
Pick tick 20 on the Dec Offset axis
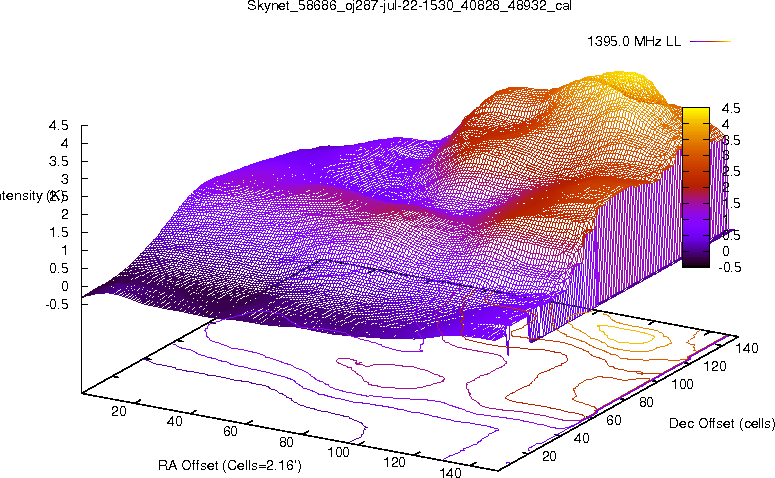549,456
